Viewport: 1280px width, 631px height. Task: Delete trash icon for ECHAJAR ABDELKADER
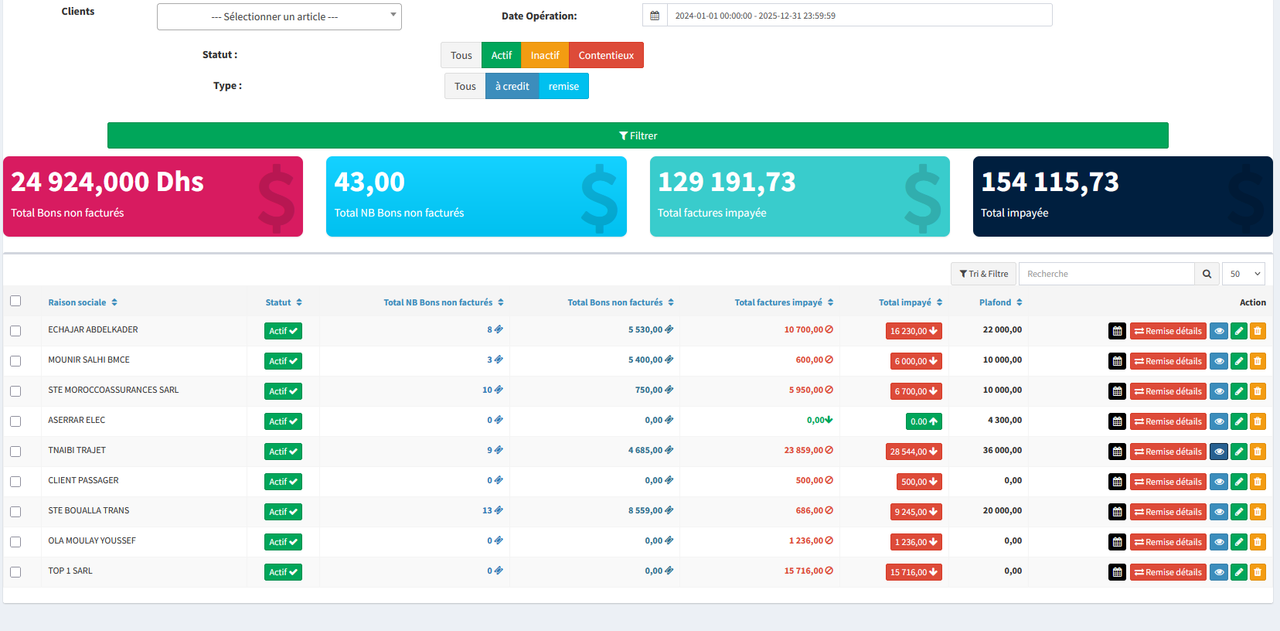(x=1258, y=331)
